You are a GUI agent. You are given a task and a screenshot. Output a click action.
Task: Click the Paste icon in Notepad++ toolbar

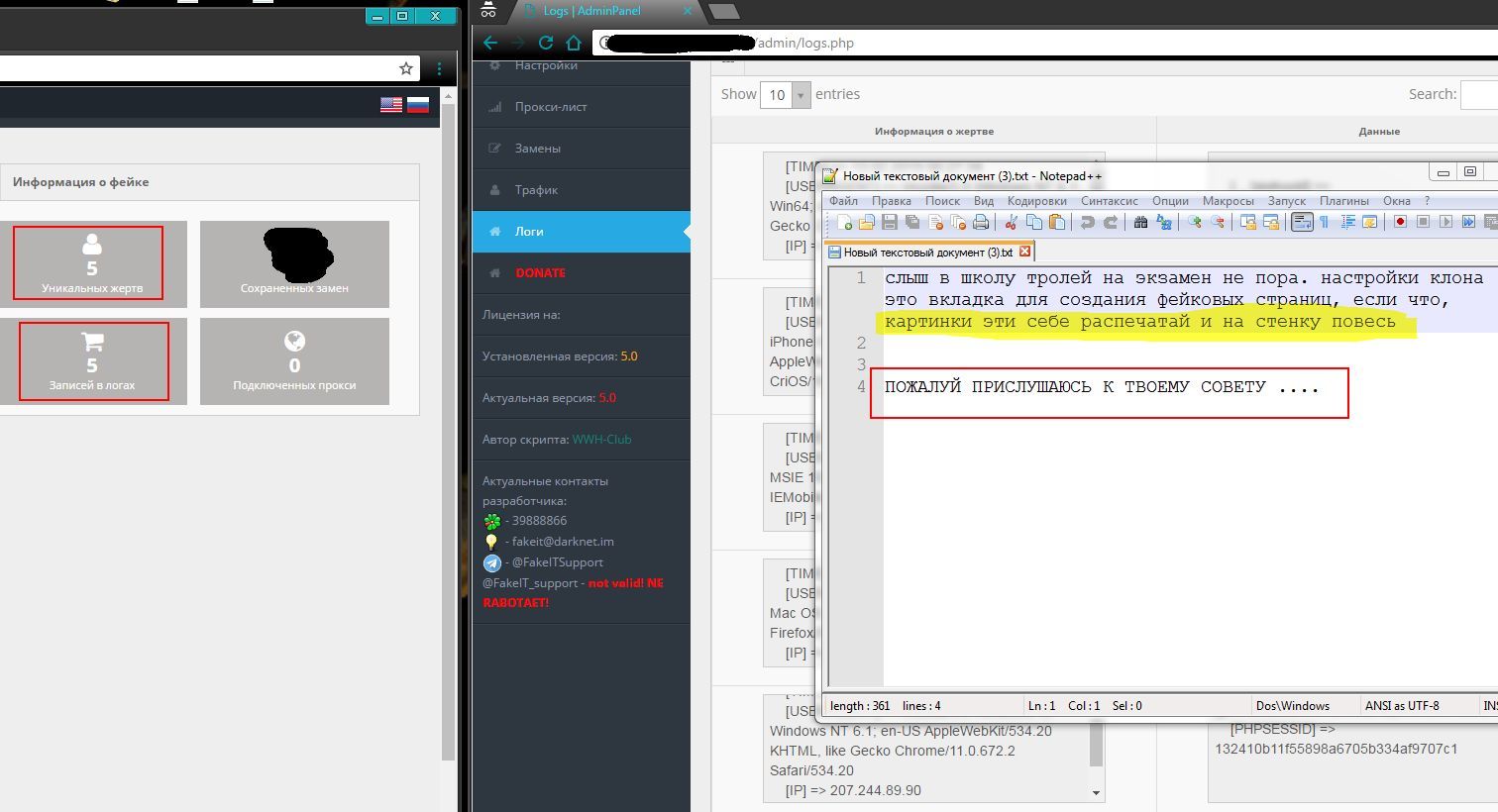point(1056,222)
